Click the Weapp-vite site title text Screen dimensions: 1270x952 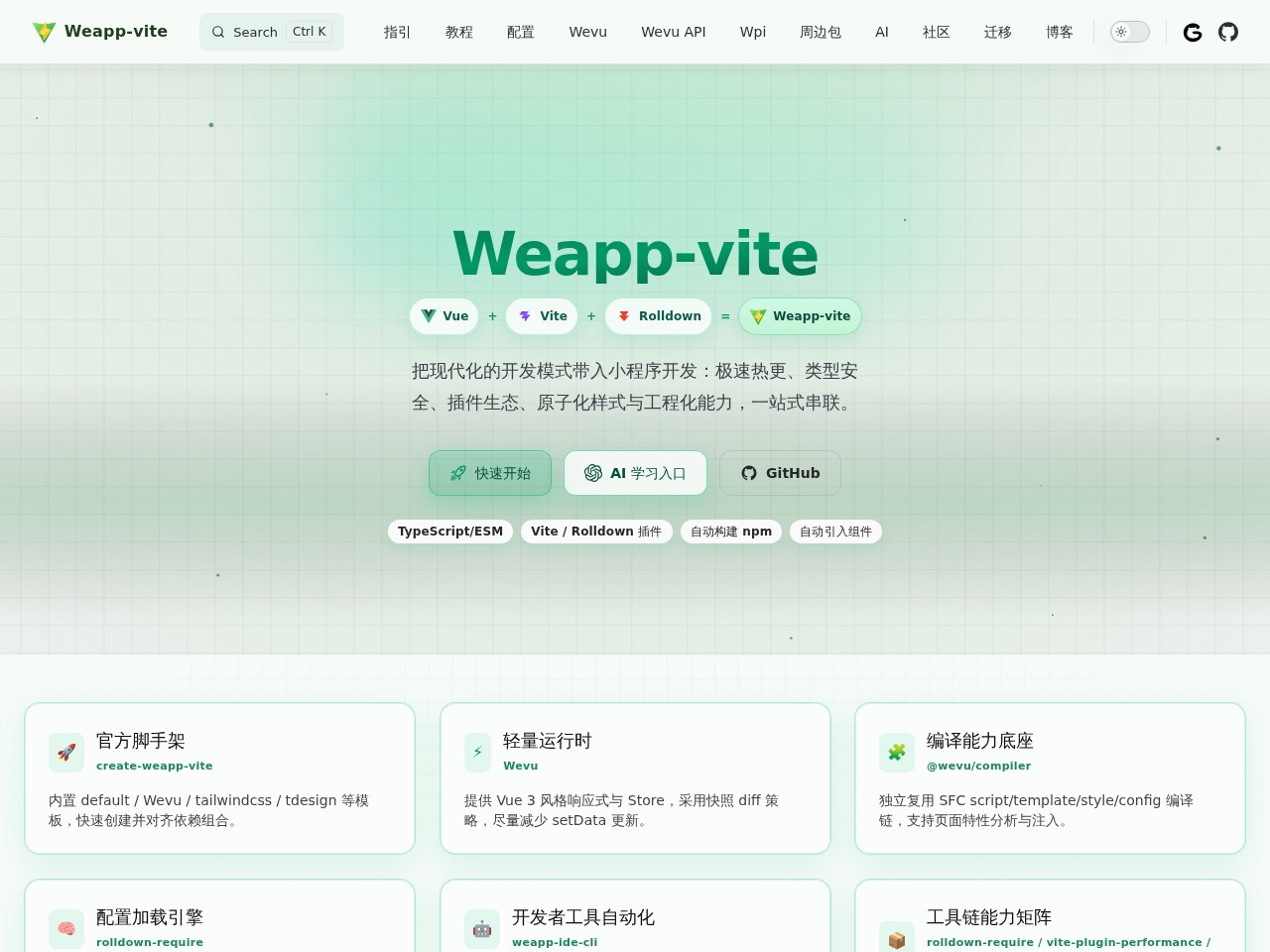coord(116,32)
